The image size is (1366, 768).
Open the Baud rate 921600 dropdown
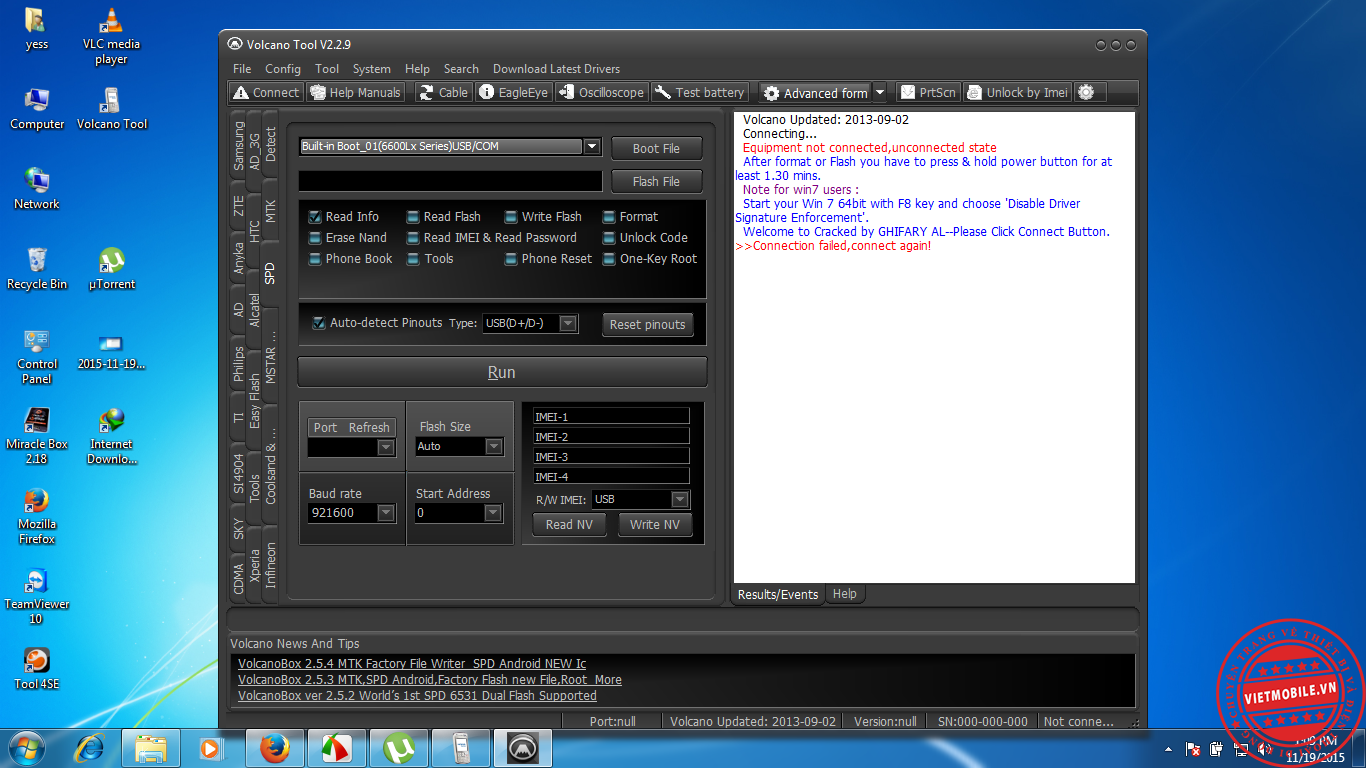386,512
